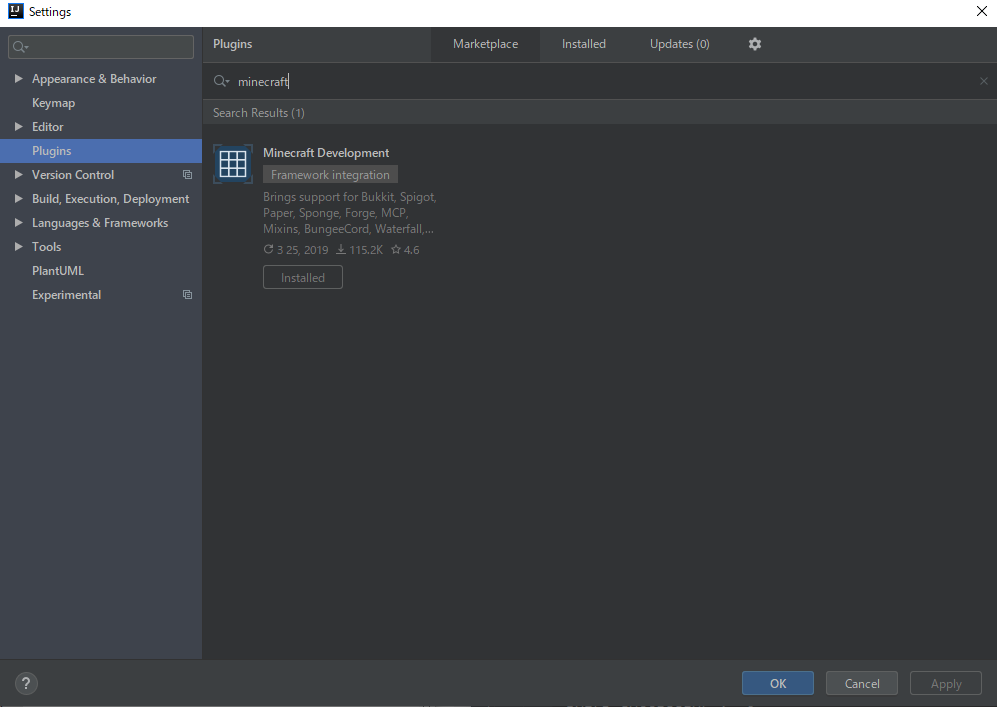Click the star rating 4.6 icon
The height and width of the screenshot is (707, 997).
point(395,250)
